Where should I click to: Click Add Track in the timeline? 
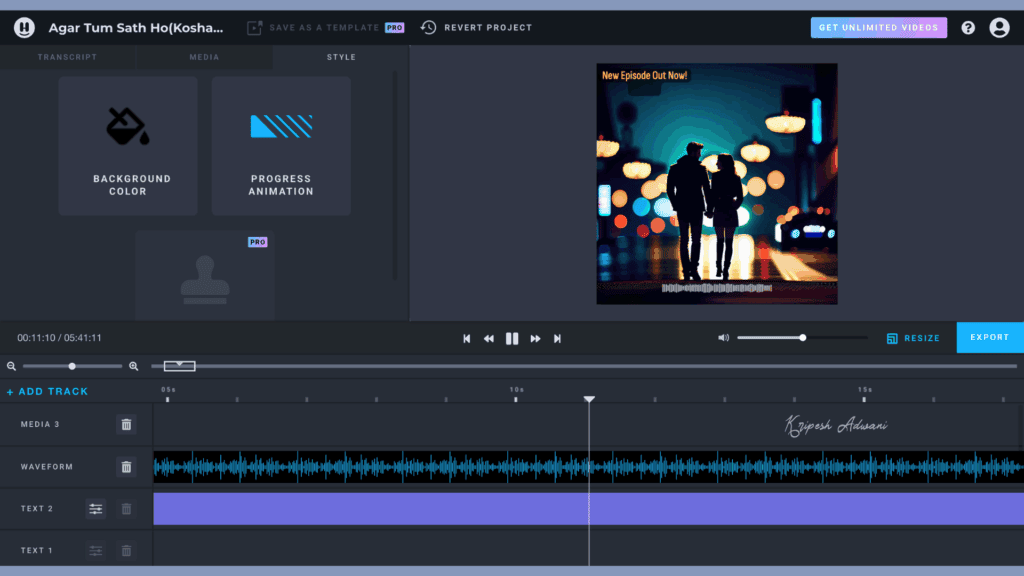[x=47, y=391]
